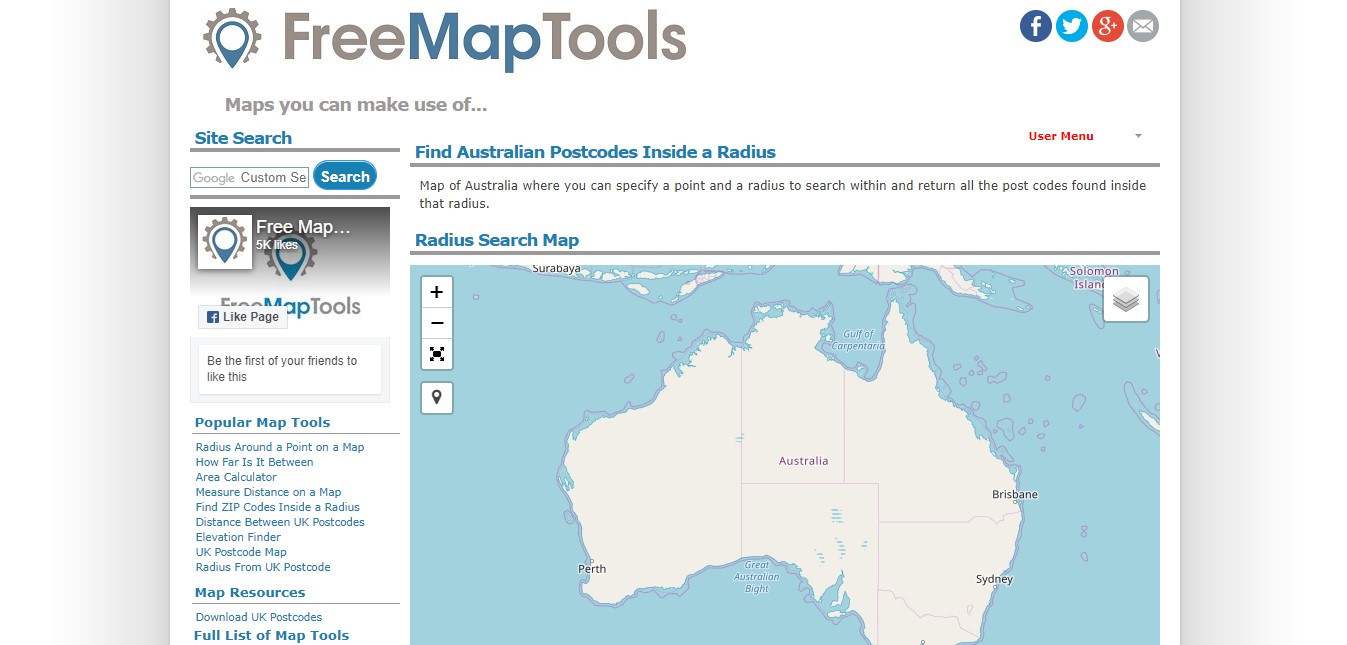The height and width of the screenshot is (645, 1347).
Task: Toggle fullscreen map view
Action: [437, 354]
